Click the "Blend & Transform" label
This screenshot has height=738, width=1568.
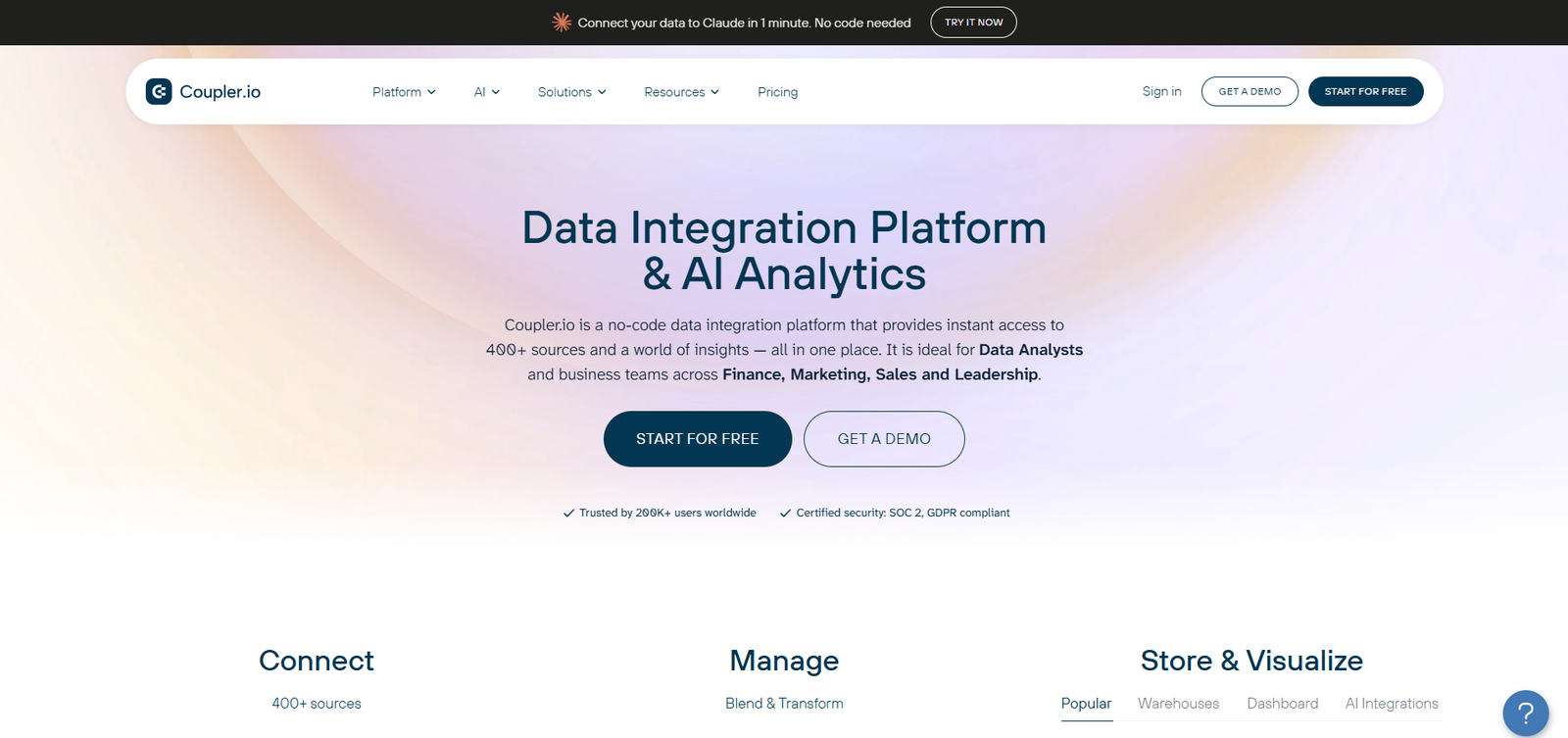tap(784, 704)
